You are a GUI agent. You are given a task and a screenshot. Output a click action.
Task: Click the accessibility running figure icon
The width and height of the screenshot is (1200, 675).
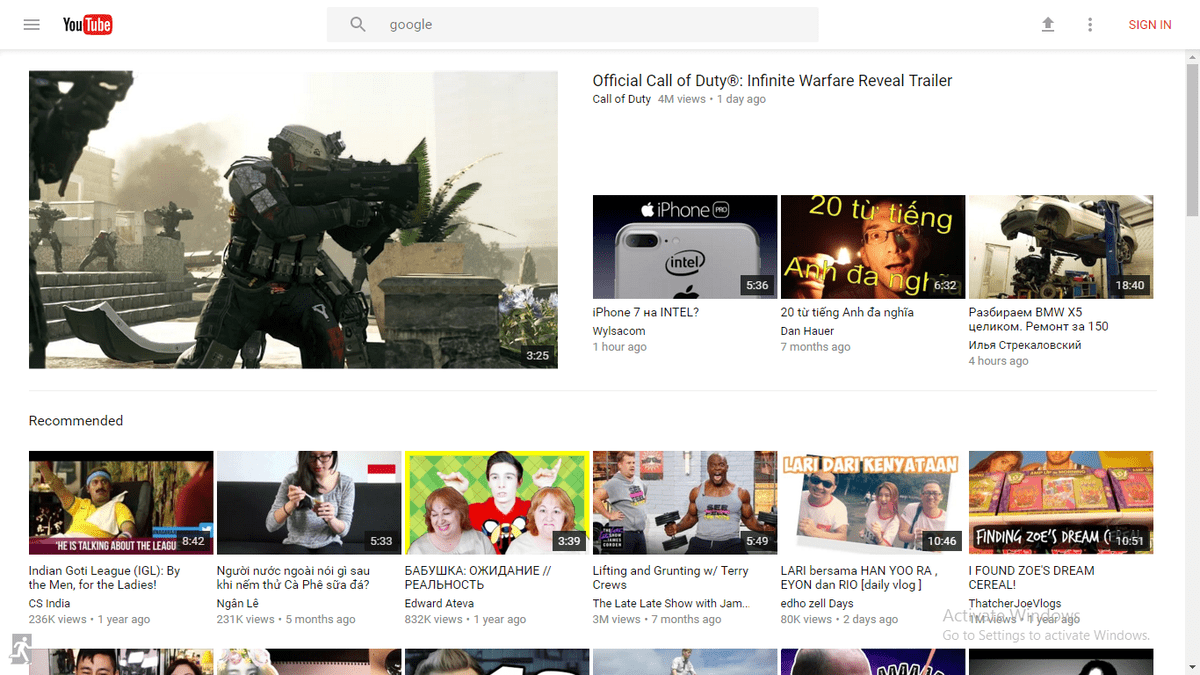coord(21,647)
